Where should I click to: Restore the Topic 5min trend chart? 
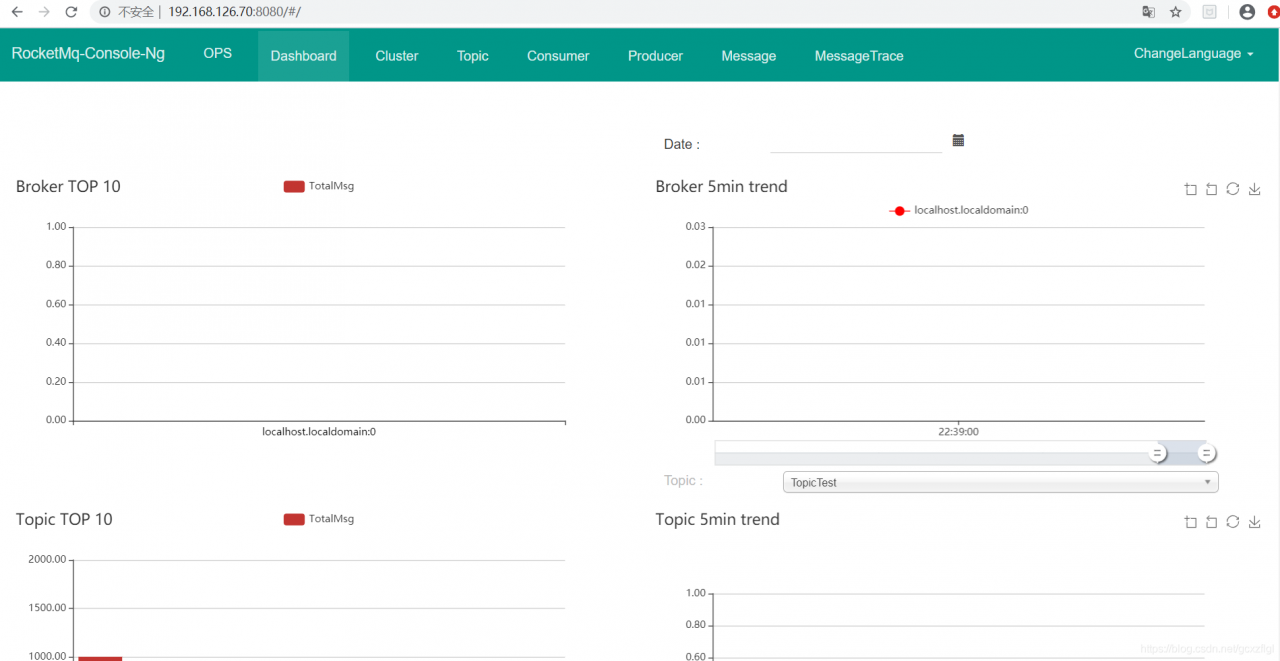tap(1233, 522)
